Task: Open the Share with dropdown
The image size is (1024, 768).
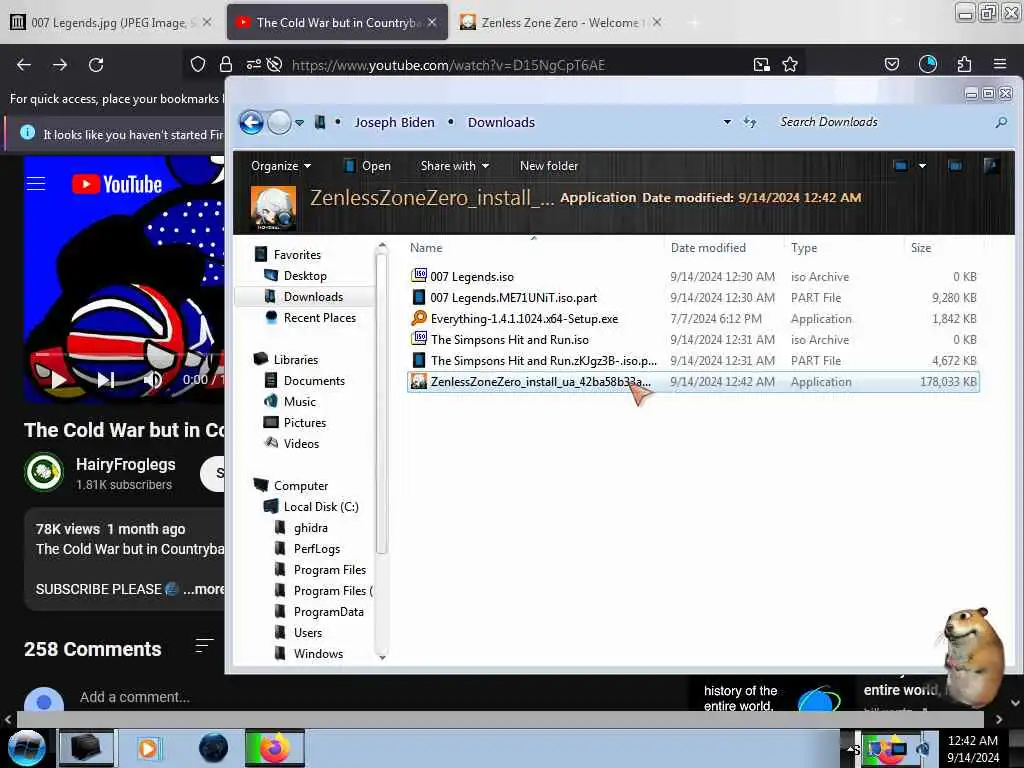Action: [x=455, y=166]
